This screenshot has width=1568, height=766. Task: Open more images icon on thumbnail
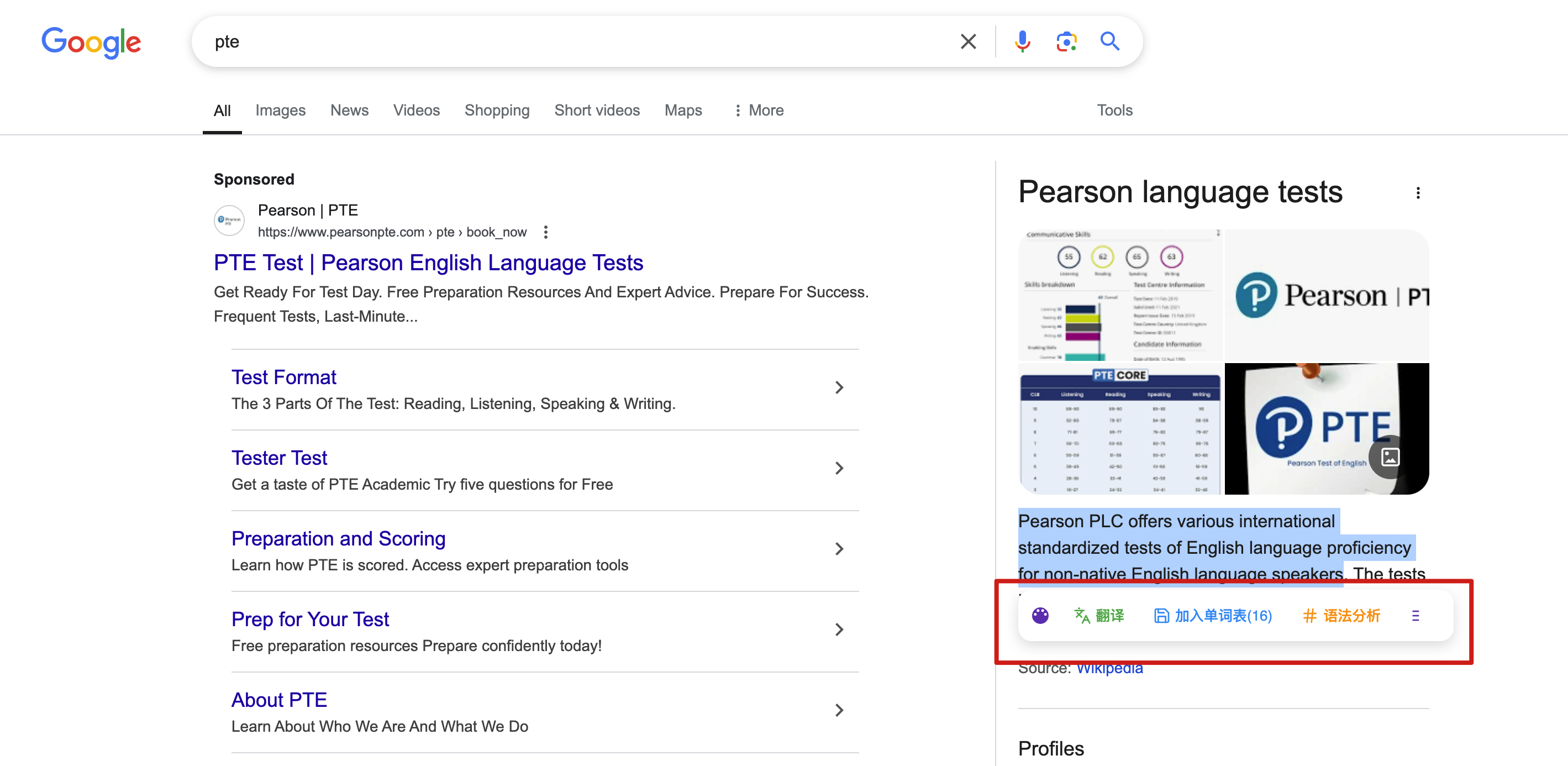click(1390, 457)
